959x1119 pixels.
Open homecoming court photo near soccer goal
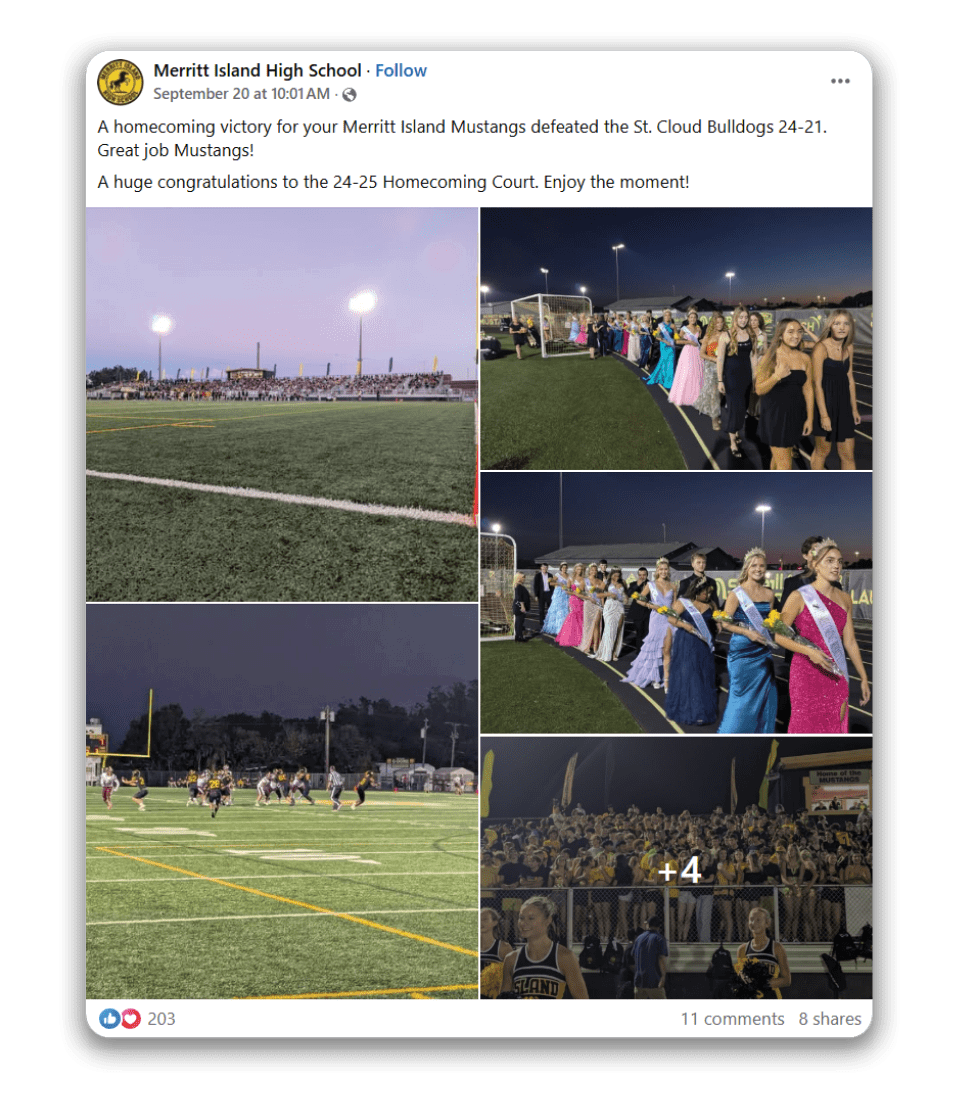click(x=676, y=338)
